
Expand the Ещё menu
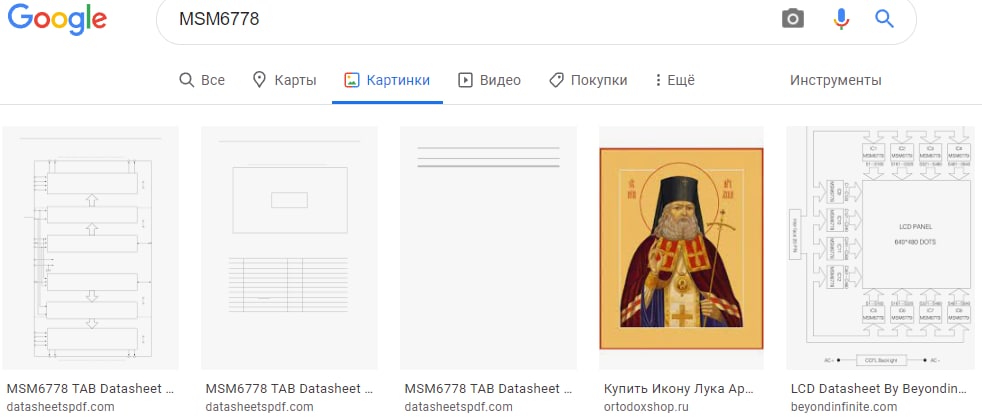[x=675, y=80]
